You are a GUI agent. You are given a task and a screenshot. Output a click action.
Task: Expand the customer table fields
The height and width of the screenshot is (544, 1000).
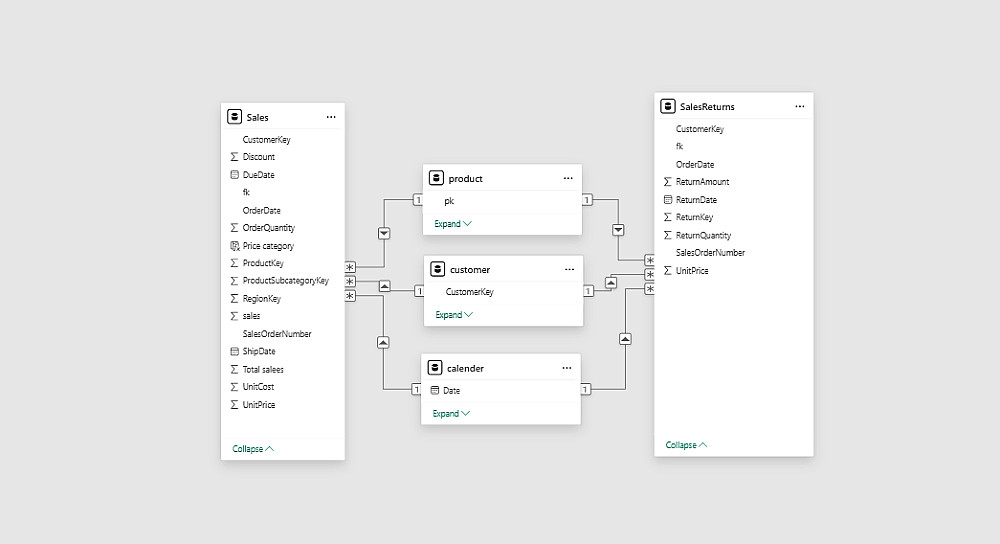pos(454,315)
